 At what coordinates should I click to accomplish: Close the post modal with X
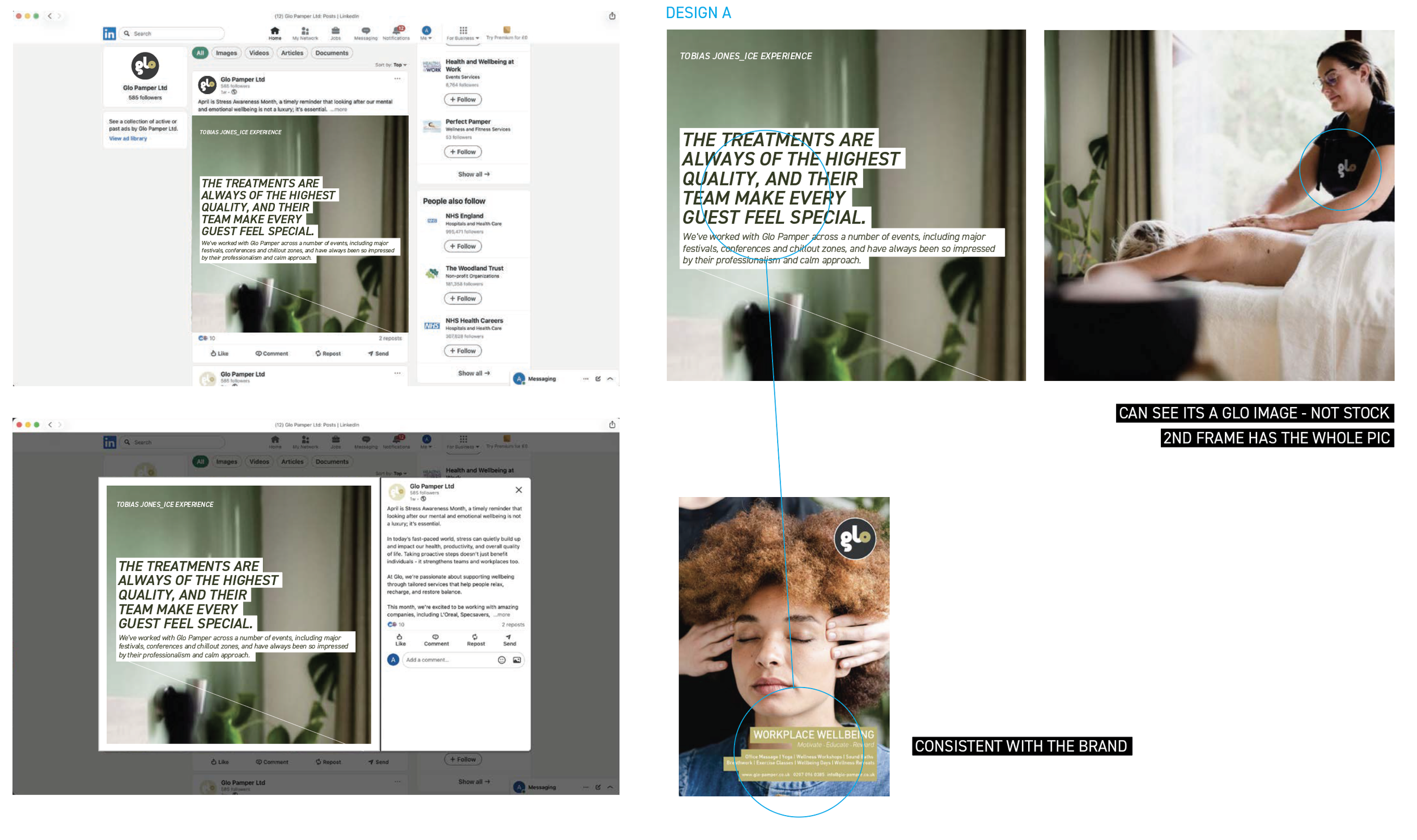click(519, 490)
